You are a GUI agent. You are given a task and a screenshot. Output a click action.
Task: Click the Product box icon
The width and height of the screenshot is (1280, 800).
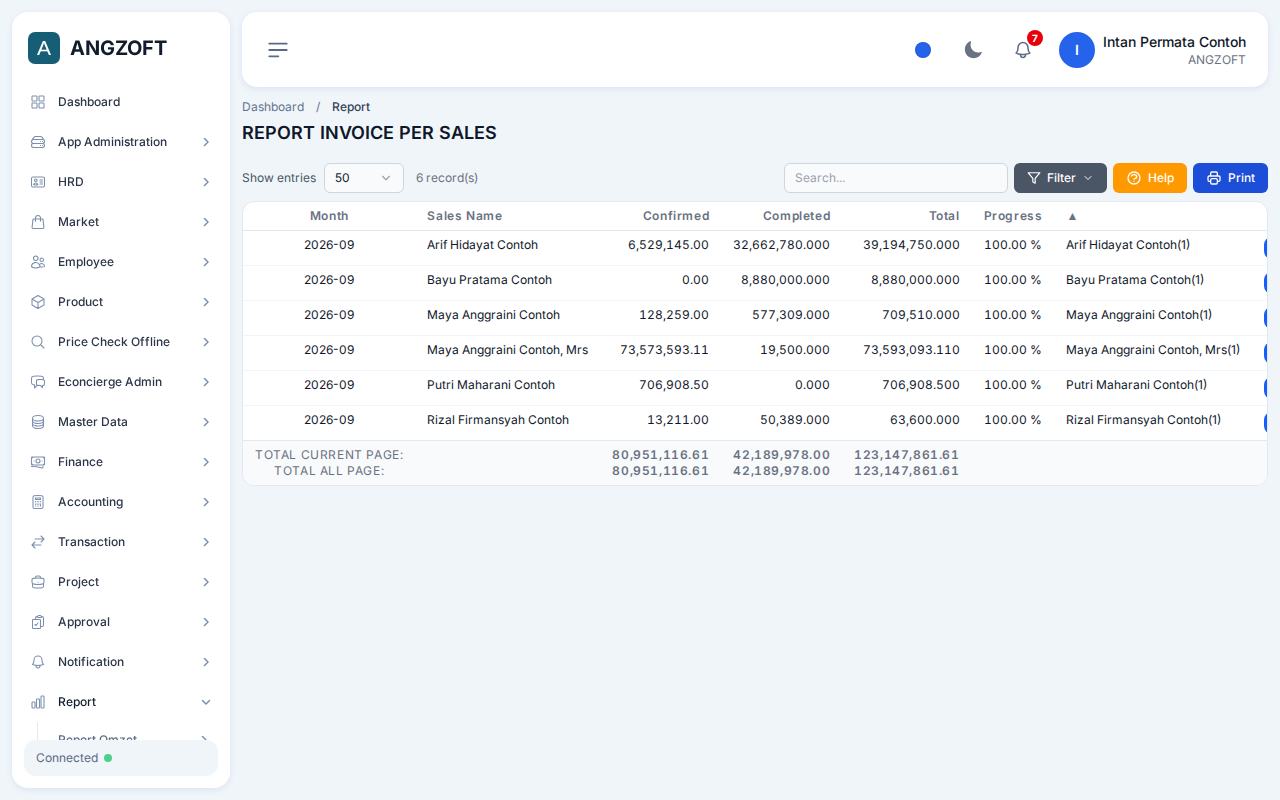(38, 302)
